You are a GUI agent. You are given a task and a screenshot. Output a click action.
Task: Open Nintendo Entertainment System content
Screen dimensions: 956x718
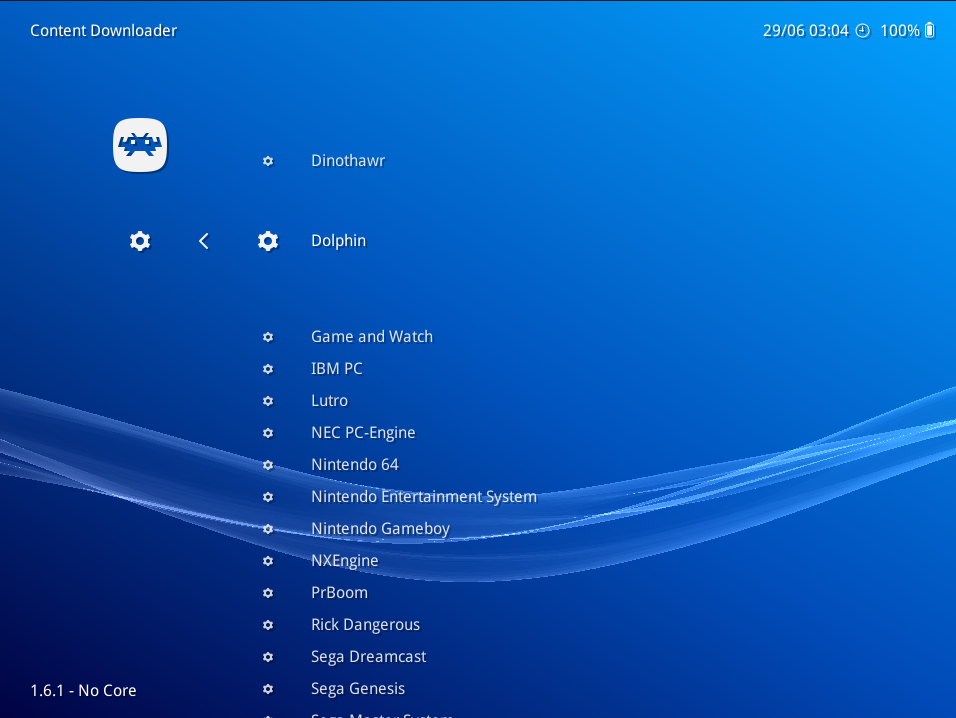click(424, 497)
